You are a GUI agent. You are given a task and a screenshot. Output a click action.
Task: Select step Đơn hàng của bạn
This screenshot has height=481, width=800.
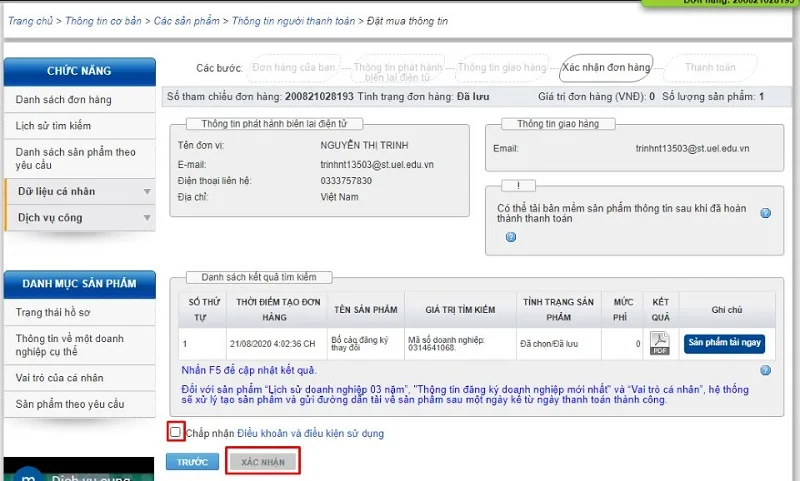click(294, 68)
